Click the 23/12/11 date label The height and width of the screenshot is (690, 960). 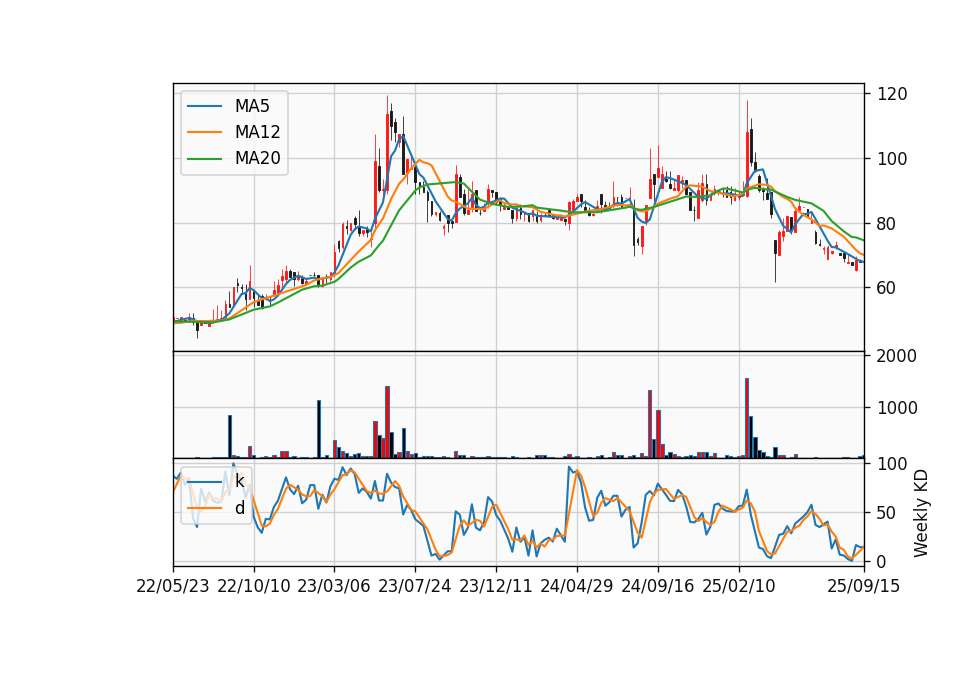pos(495,586)
